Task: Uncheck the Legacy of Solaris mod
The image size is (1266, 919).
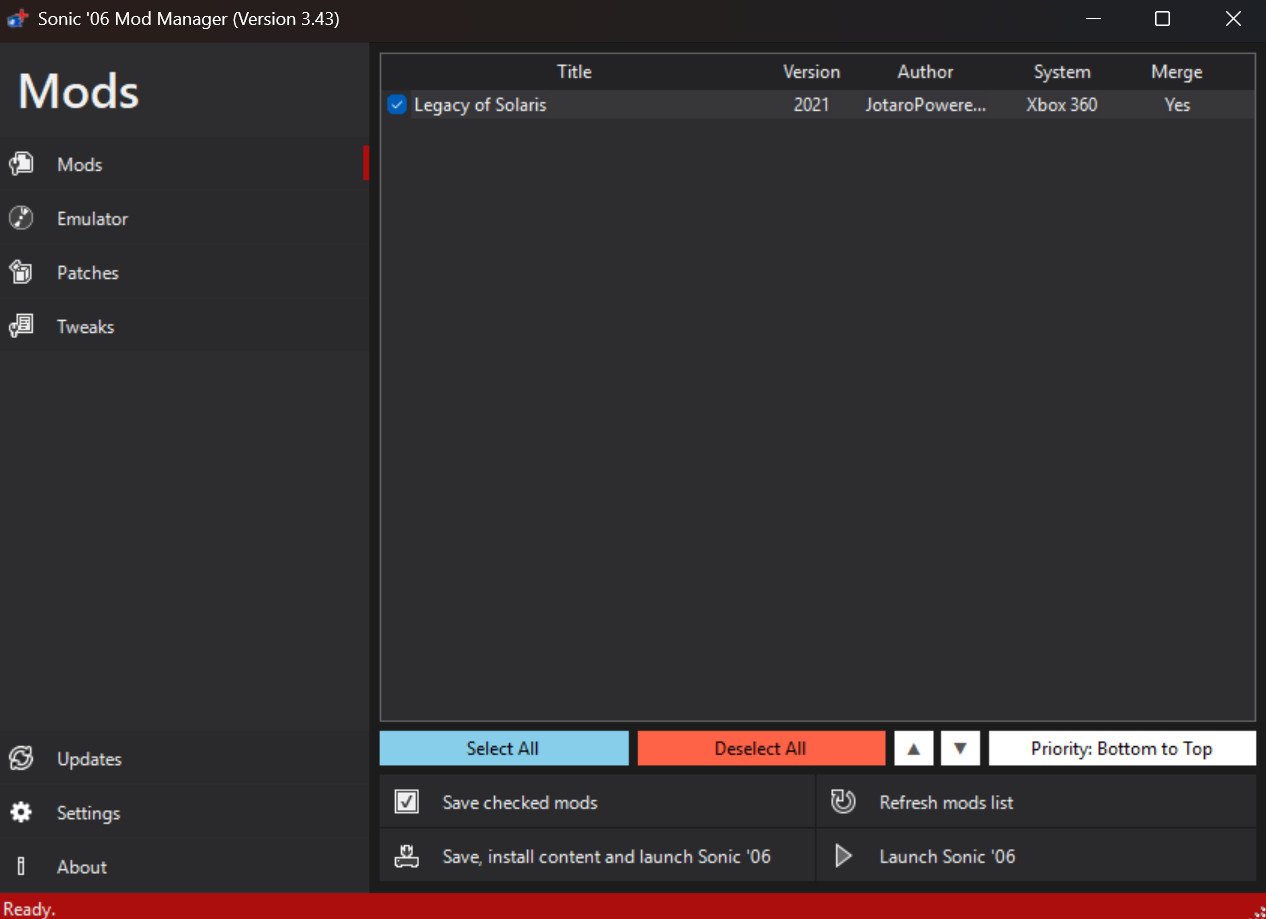Action: coord(397,104)
